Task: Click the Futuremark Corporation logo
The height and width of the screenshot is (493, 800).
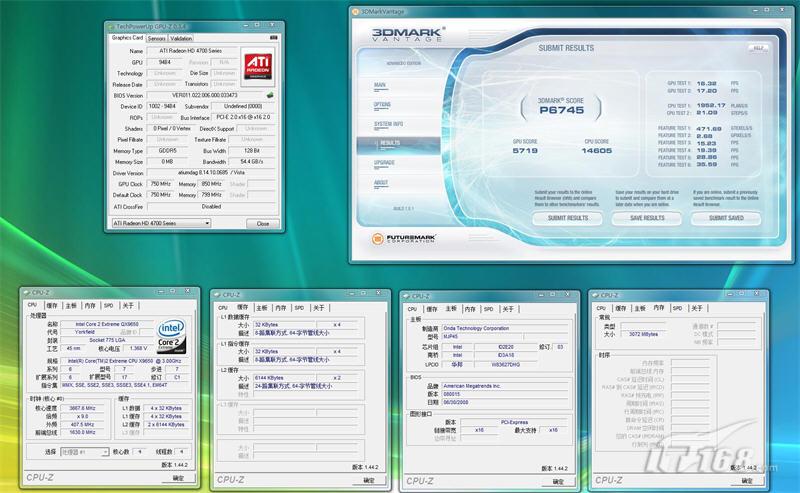Action: click(x=404, y=238)
